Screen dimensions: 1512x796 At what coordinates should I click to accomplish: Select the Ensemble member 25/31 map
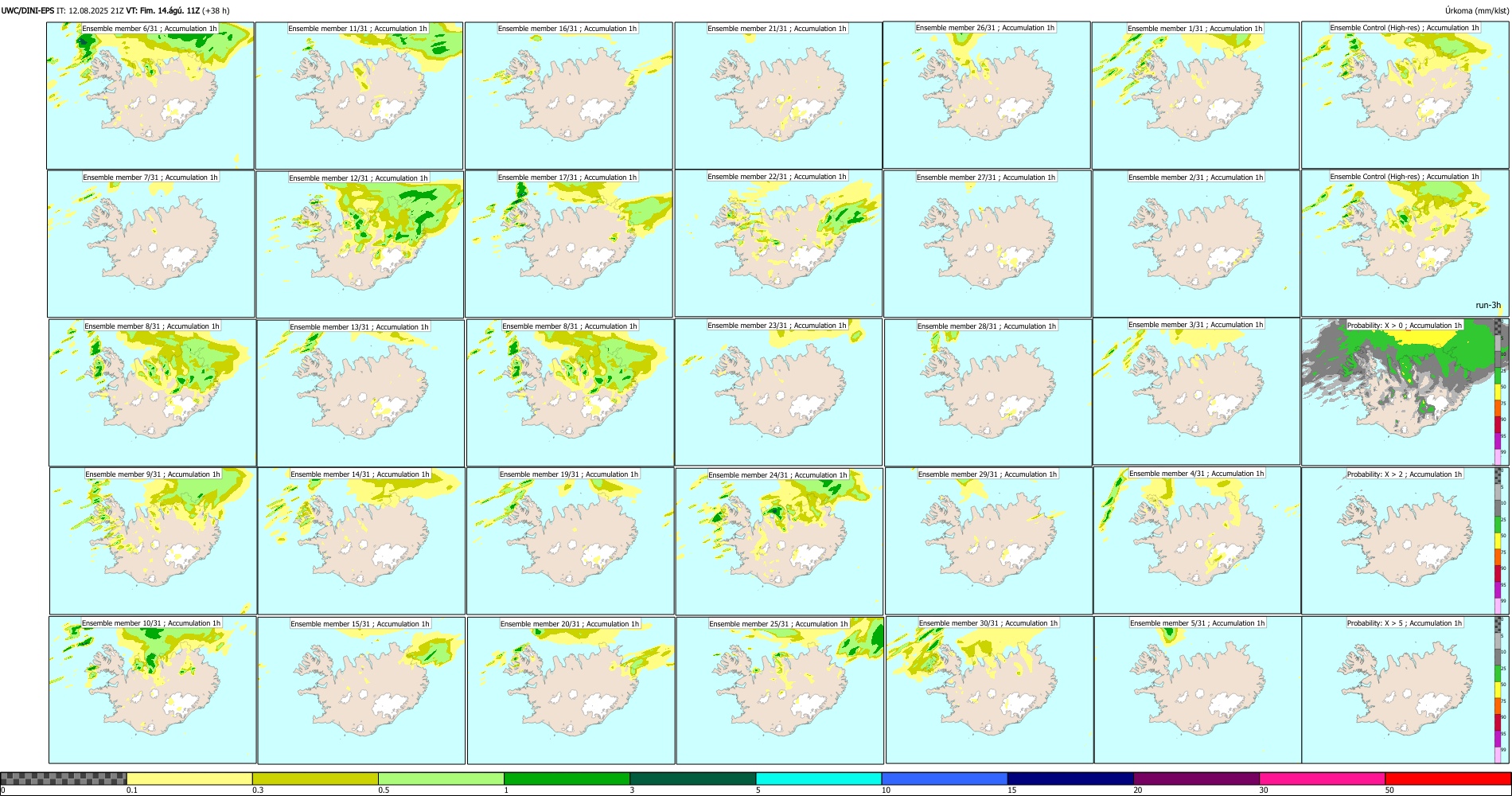pos(780,690)
